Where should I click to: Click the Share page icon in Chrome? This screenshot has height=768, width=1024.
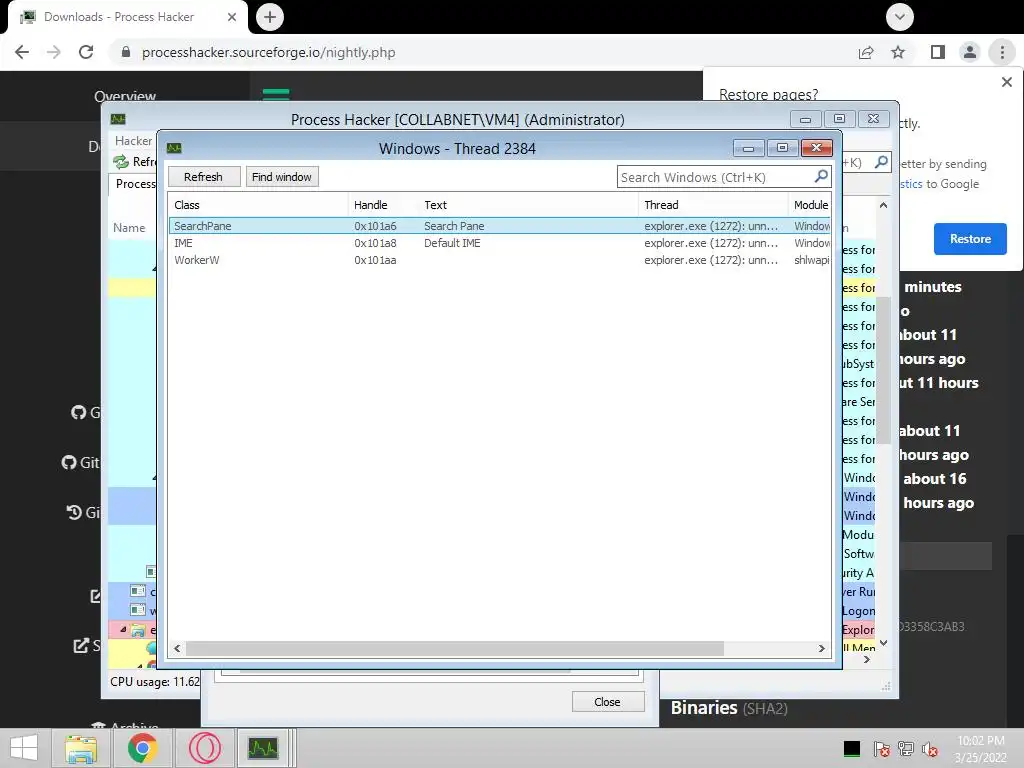(866, 52)
